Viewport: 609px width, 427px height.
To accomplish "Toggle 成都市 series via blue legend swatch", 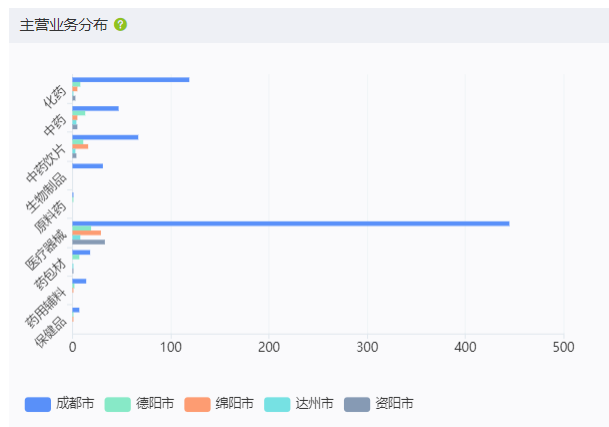I will pyautogui.click(x=38, y=404).
